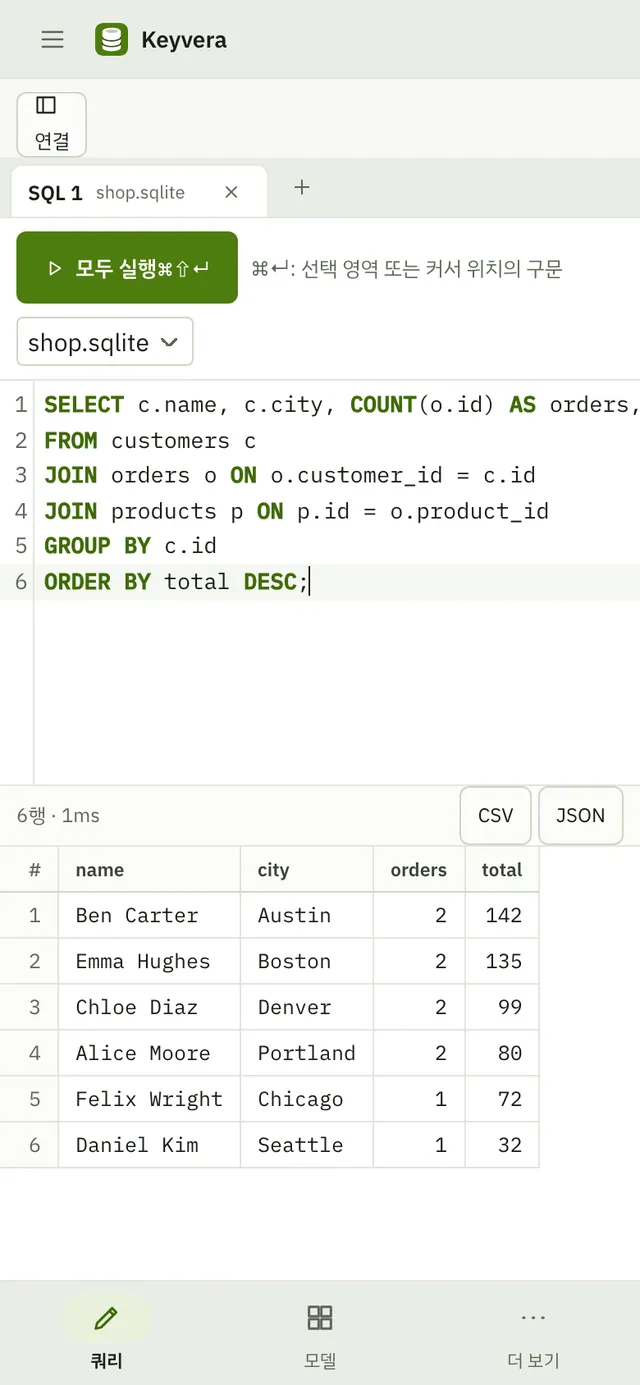Place cursor in SQL editor line 1

pos(337,404)
